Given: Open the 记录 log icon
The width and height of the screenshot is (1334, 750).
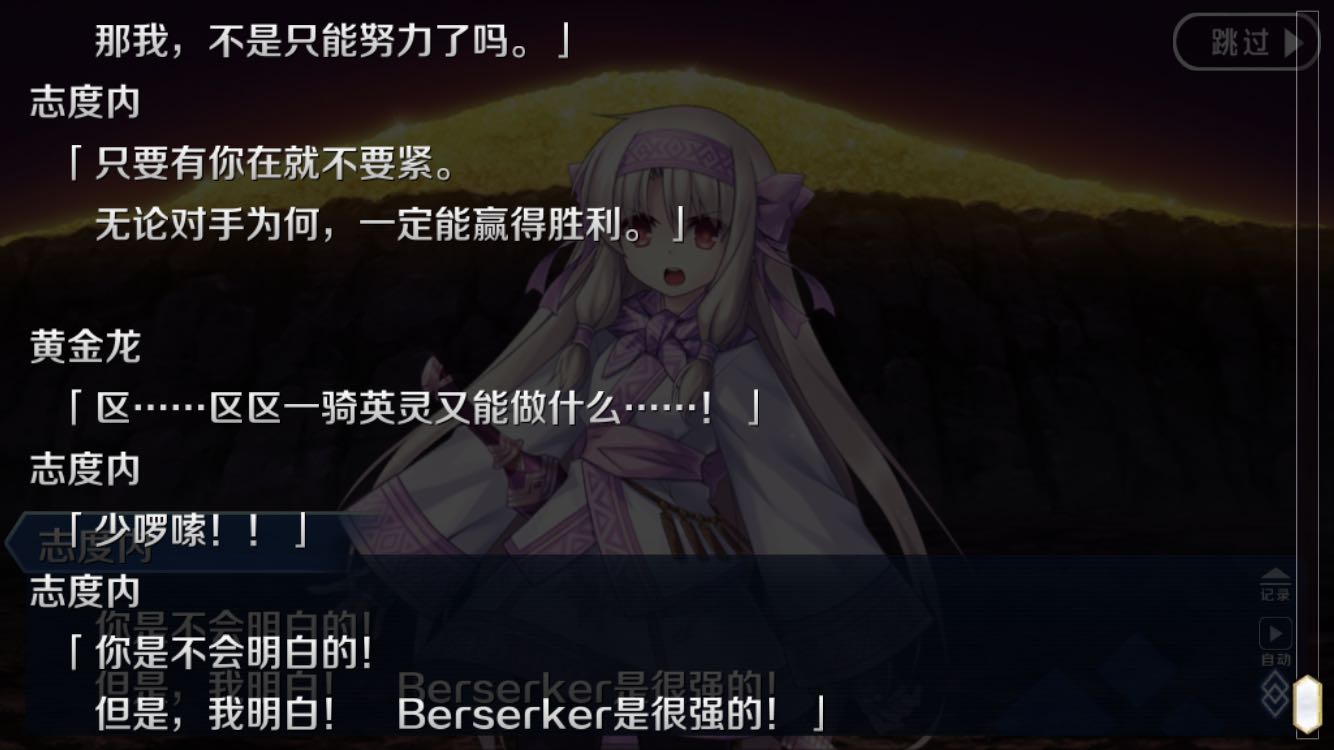Looking at the screenshot, I should [x=1275, y=585].
